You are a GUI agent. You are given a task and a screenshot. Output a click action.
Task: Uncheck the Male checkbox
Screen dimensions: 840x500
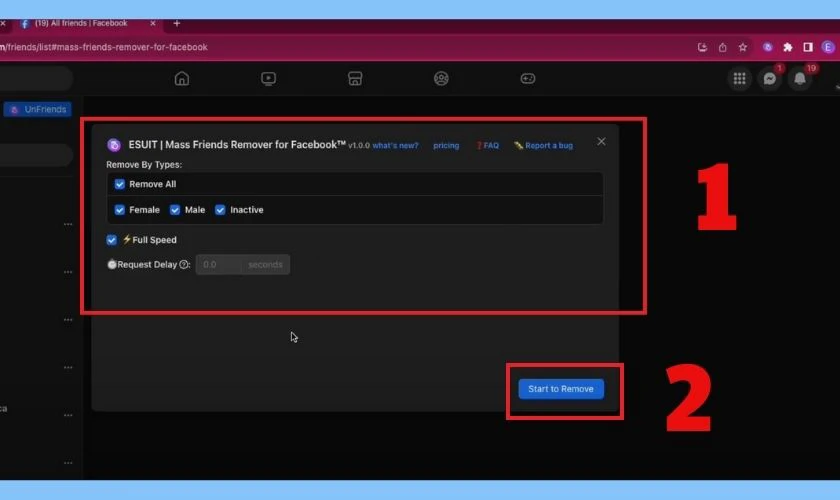[x=175, y=210]
